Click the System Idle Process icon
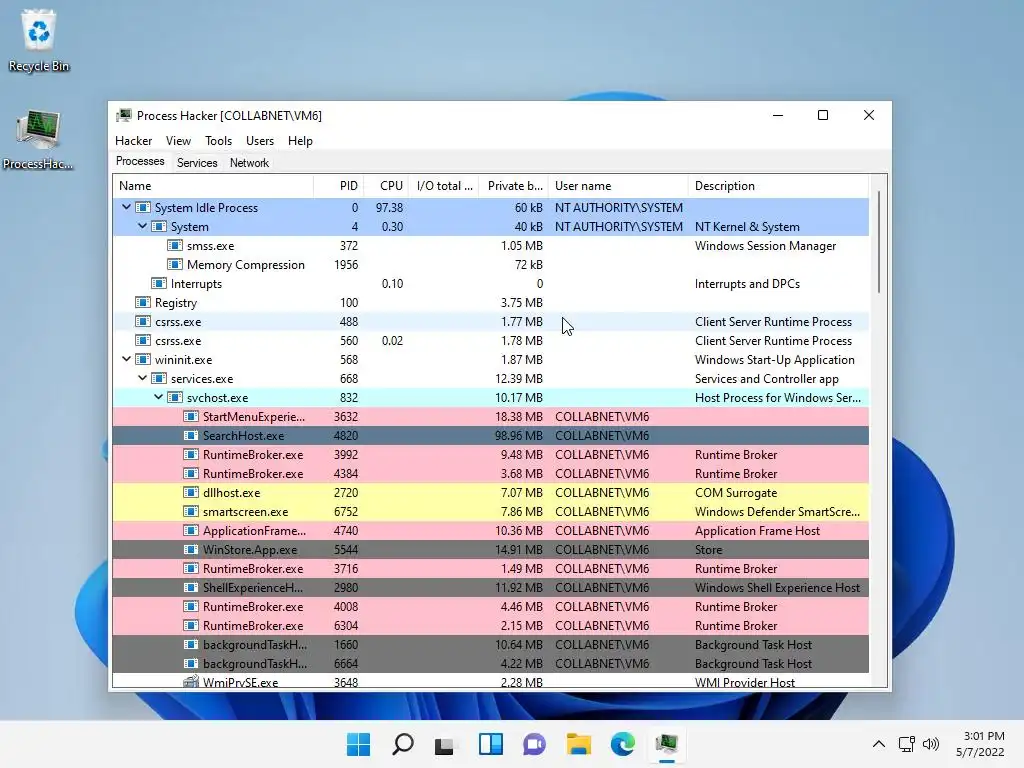Image resolution: width=1024 pixels, height=768 pixels. coord(142,208)
